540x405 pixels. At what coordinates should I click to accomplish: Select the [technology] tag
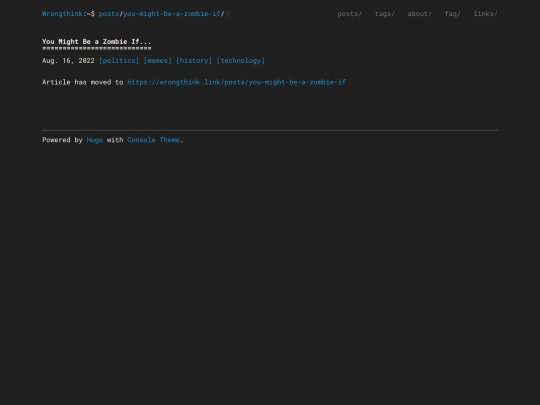coord(241,61)
